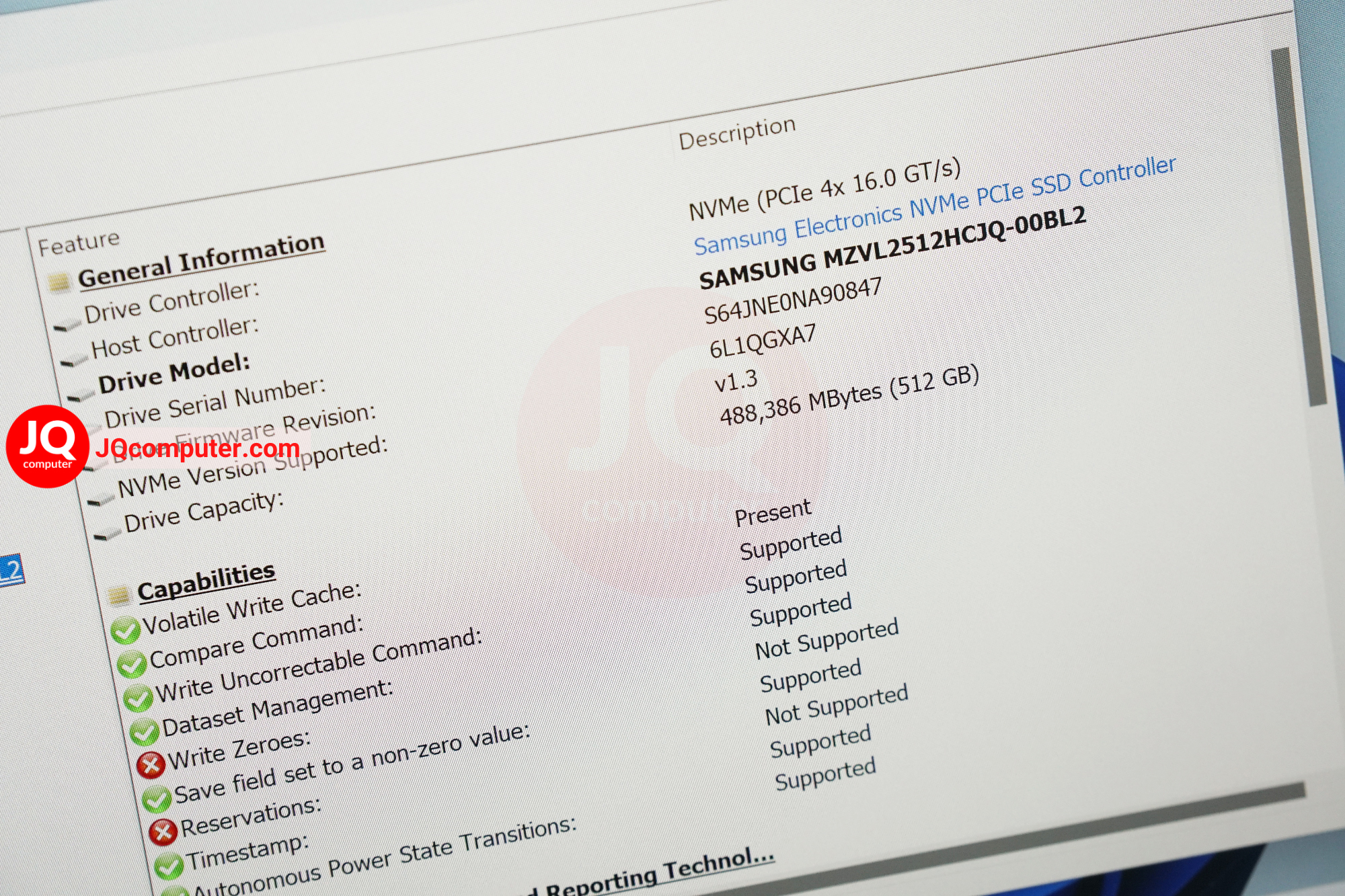Click value SAMSUNG MZVL2512HCJQ-00BL2

coord(892,248)
